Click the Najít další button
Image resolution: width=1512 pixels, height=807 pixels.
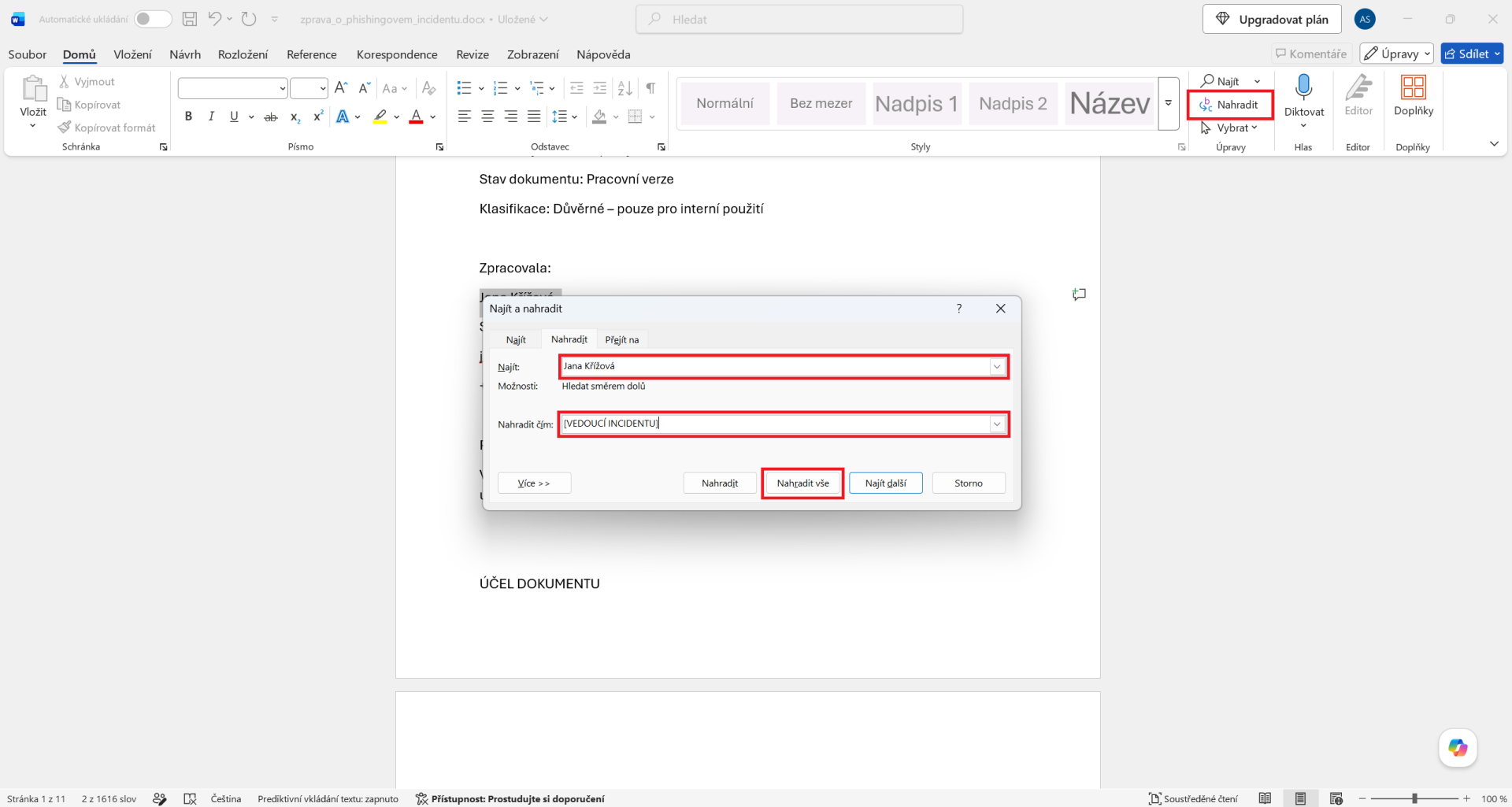coord(885,483)
